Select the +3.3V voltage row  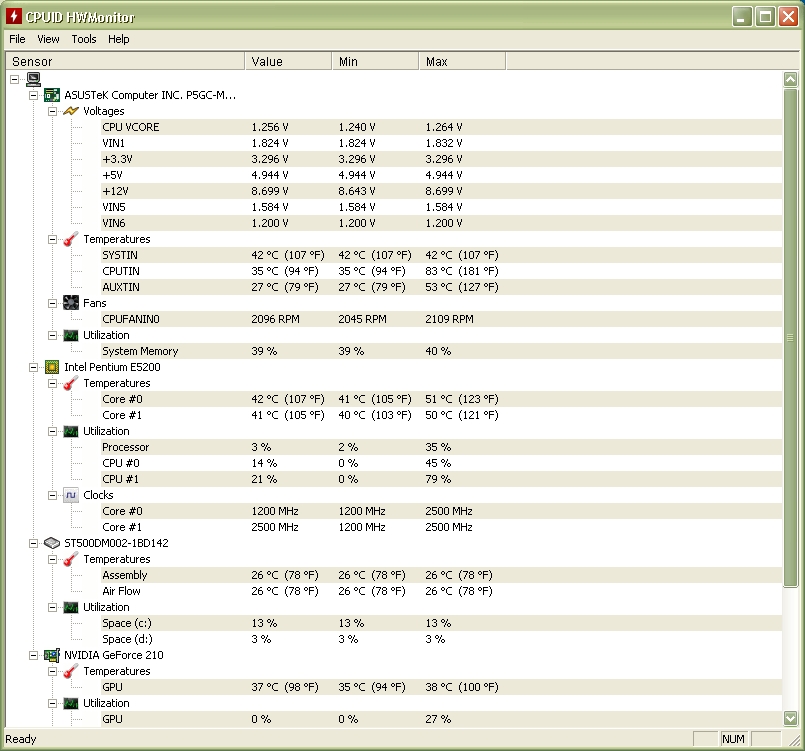pyautogui.click(x=442, y=159)
